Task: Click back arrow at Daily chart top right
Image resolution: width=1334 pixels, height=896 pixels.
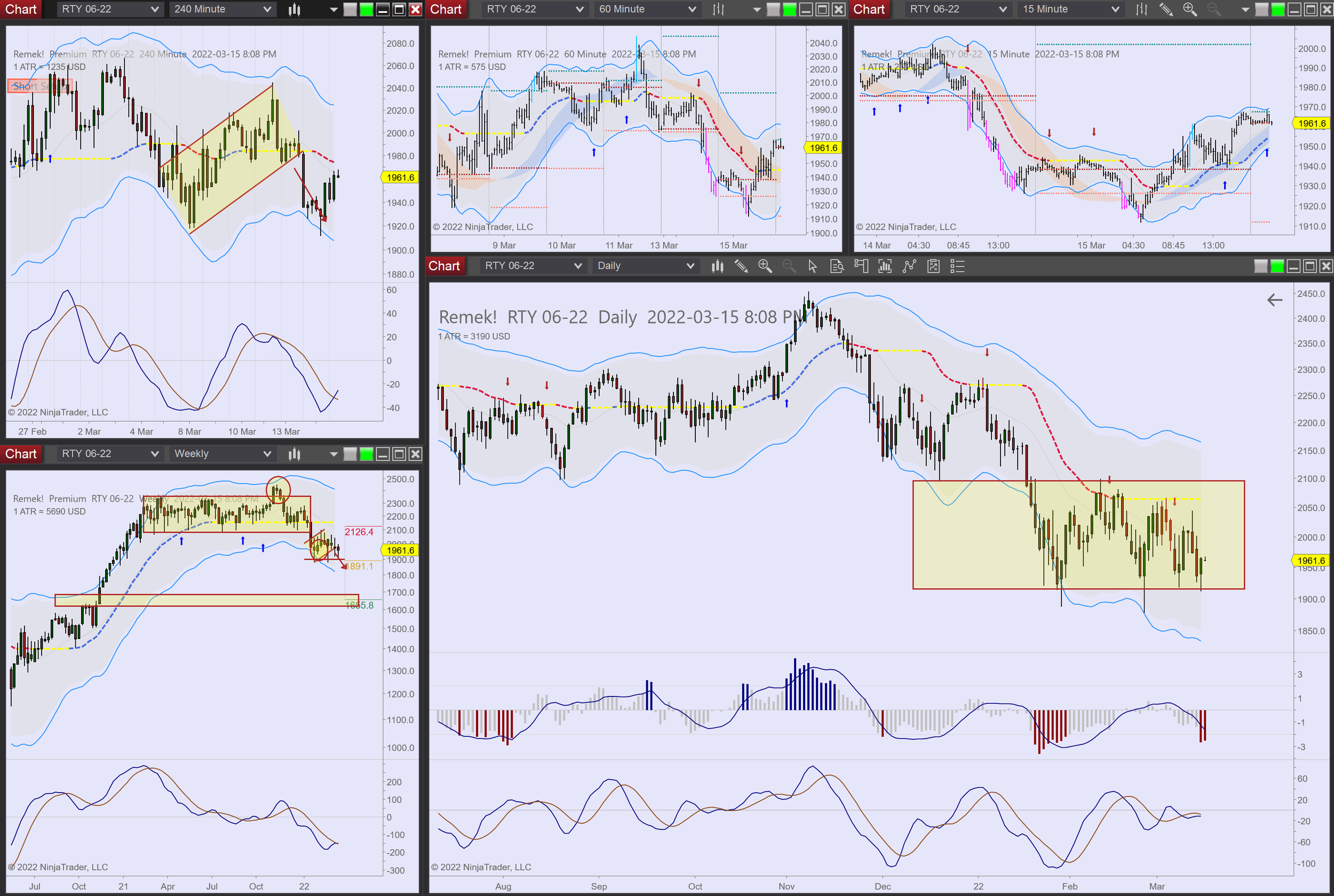Action: click(x=1275, y=300)
